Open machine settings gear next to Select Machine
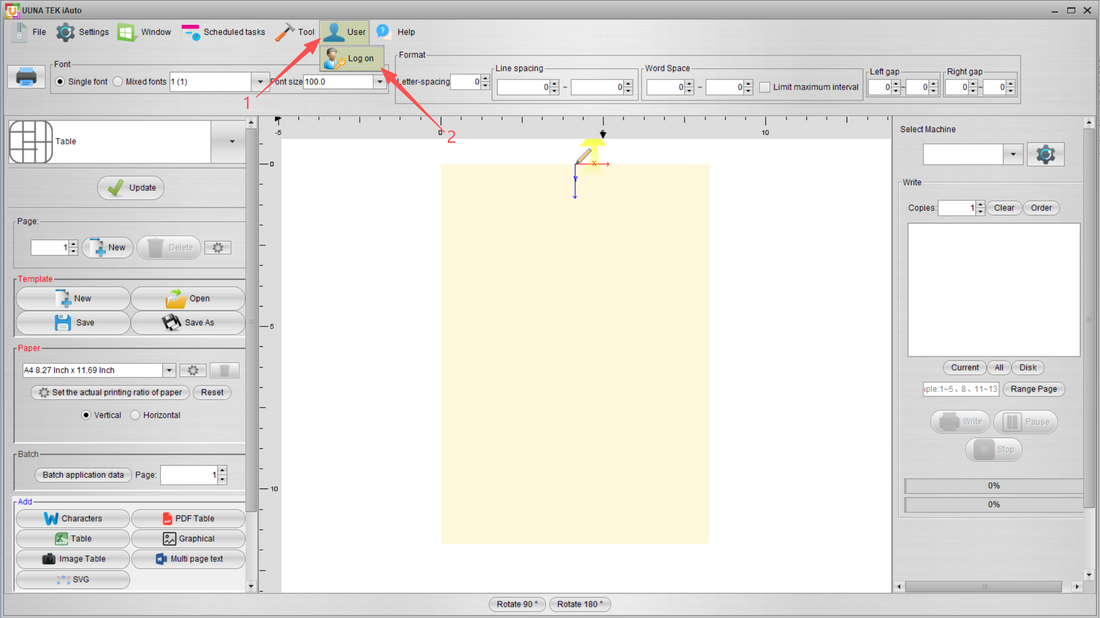The image size is (1100, 618). pyautogui.click(x=1045, y=154)
